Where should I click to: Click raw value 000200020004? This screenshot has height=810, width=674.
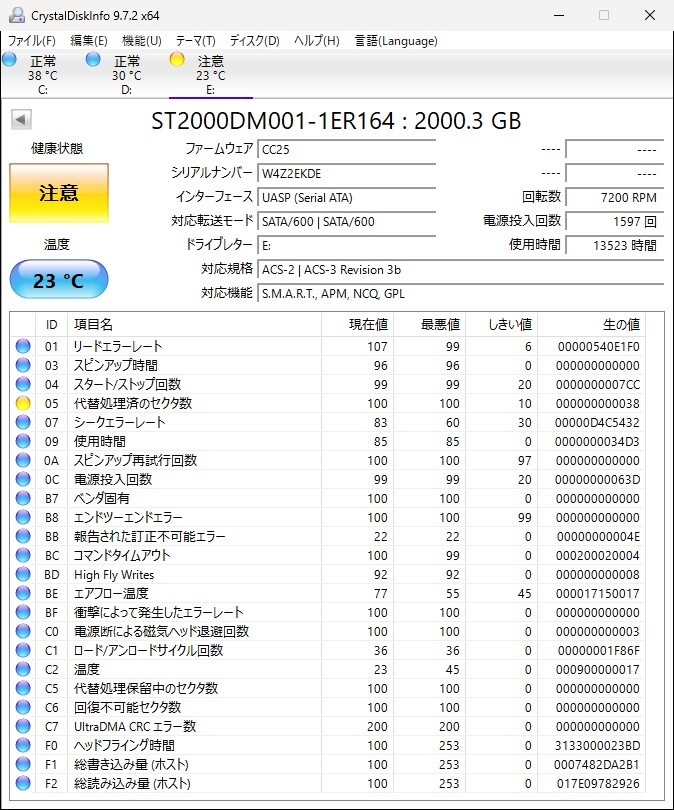coord(598,555)
